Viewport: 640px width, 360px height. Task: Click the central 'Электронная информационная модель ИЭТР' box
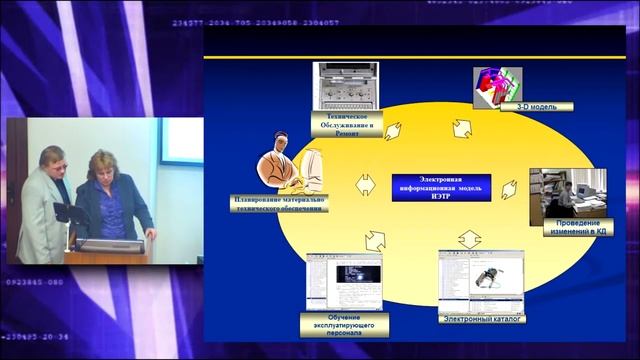tap(441, 188)
